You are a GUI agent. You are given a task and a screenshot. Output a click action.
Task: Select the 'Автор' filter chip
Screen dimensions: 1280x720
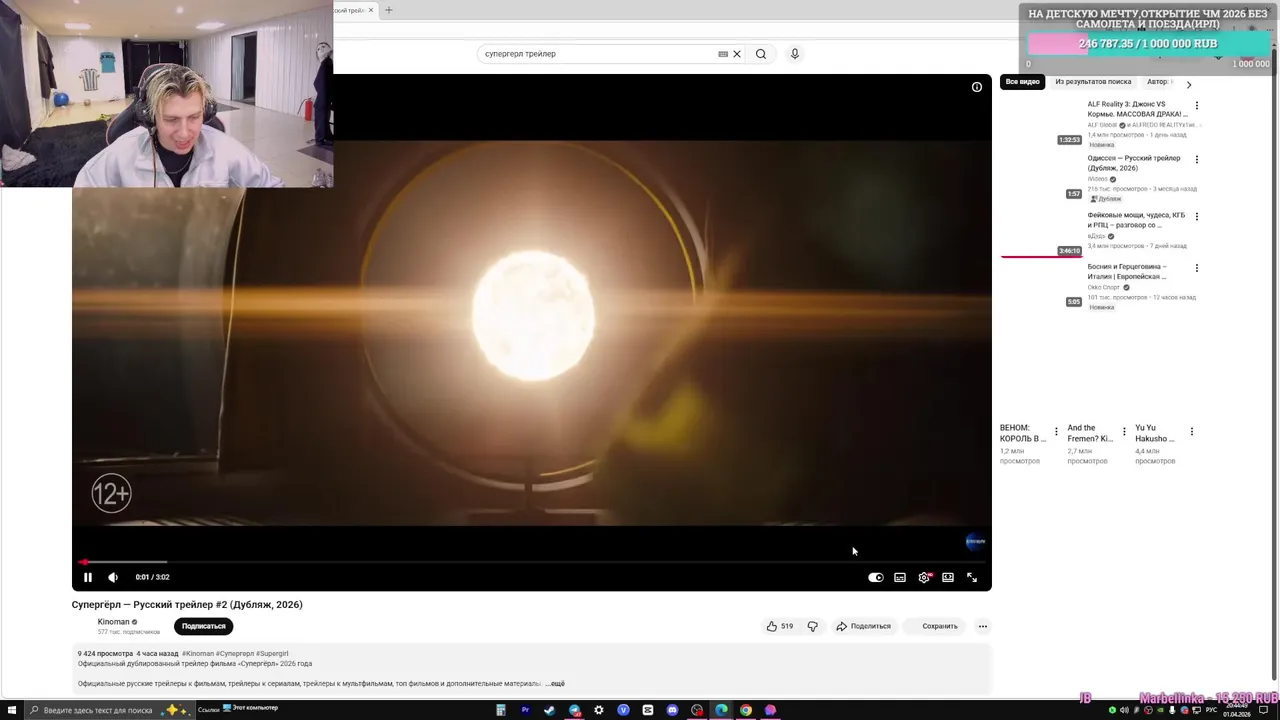pos(1158,82)
